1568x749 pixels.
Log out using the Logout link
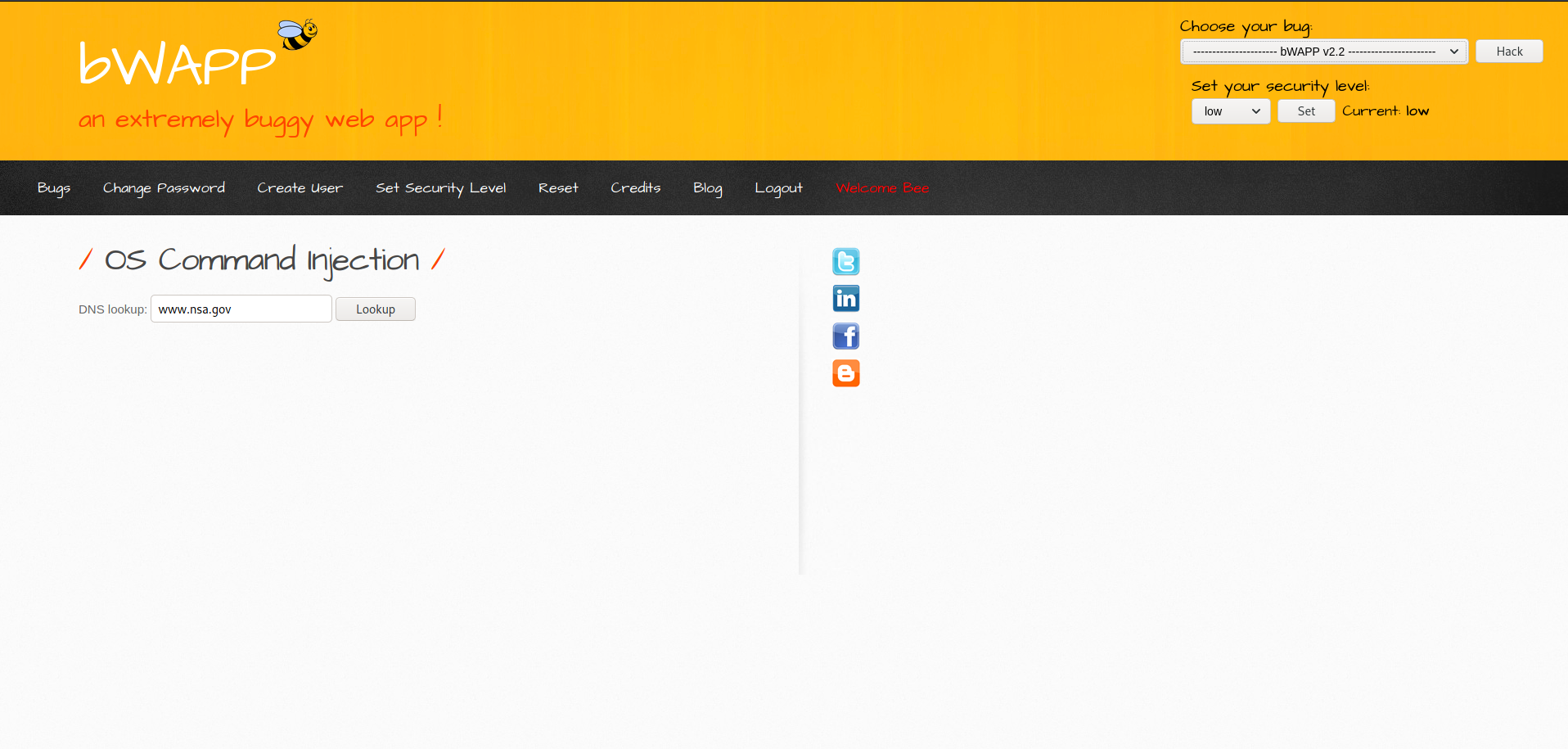tap(778, 188)
